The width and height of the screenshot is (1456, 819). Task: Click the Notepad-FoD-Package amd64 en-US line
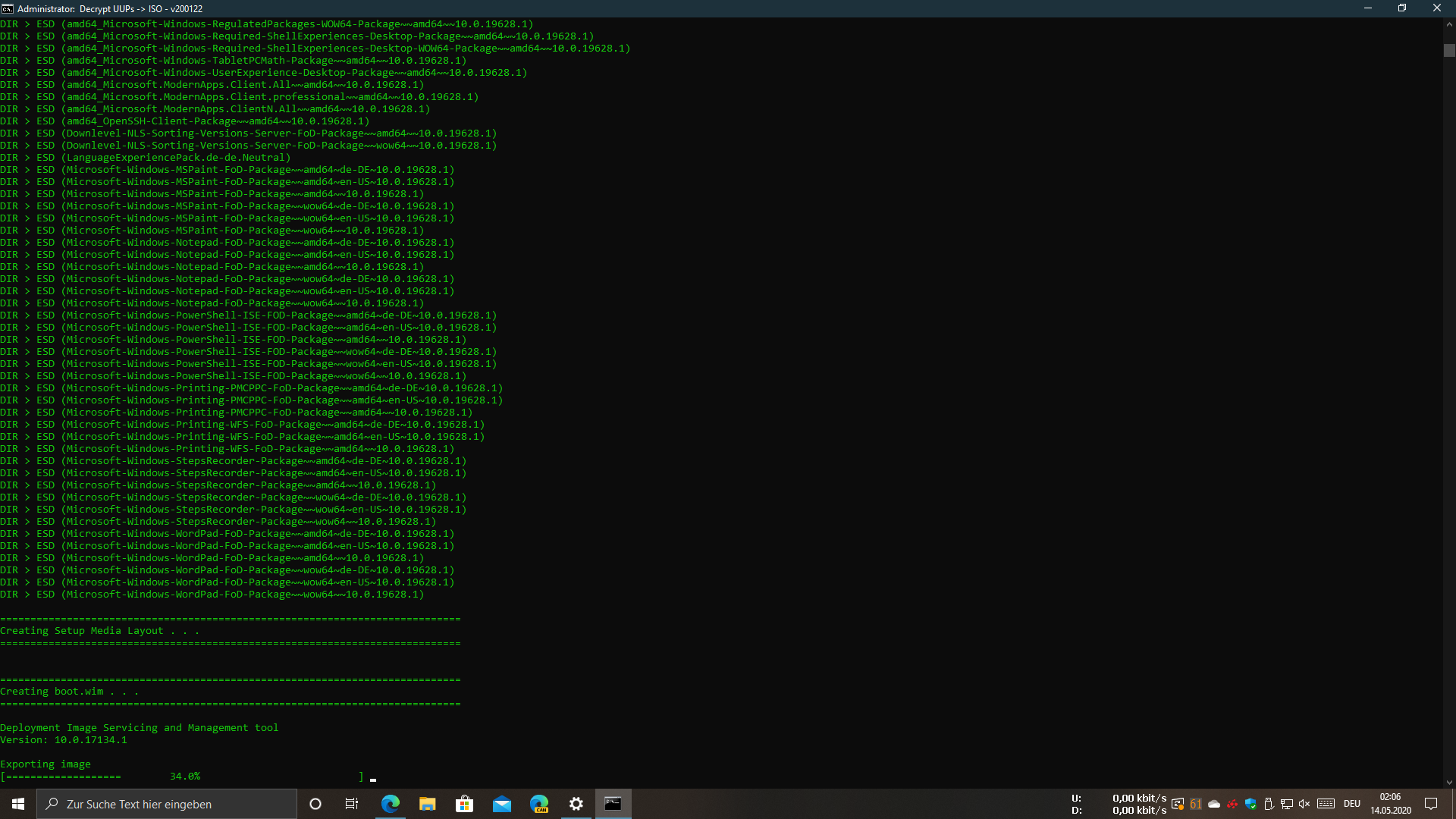[x=227, y=255]
